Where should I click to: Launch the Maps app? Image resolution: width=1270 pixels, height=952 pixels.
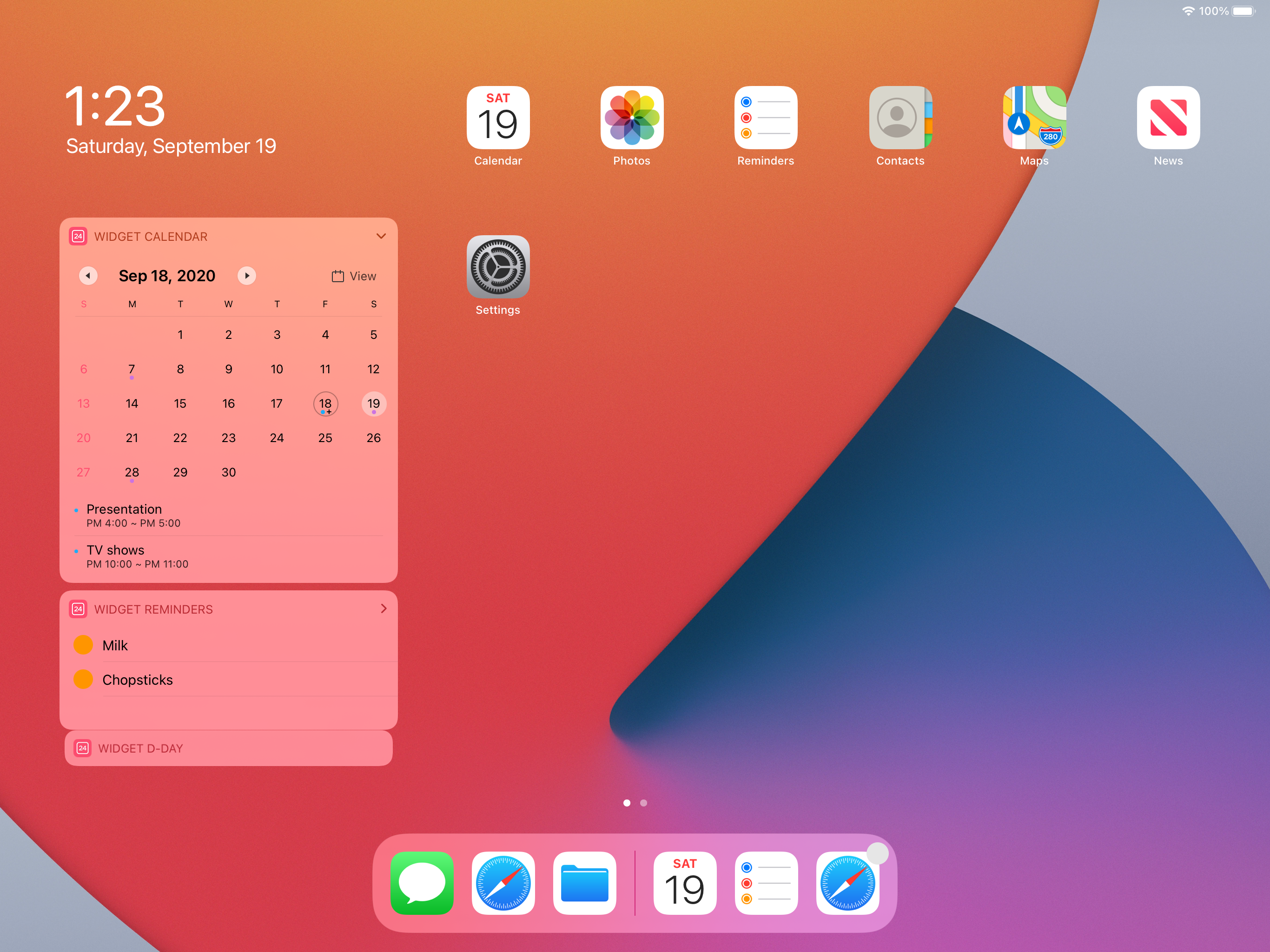pyautogui.click(x=1034, y=118)
